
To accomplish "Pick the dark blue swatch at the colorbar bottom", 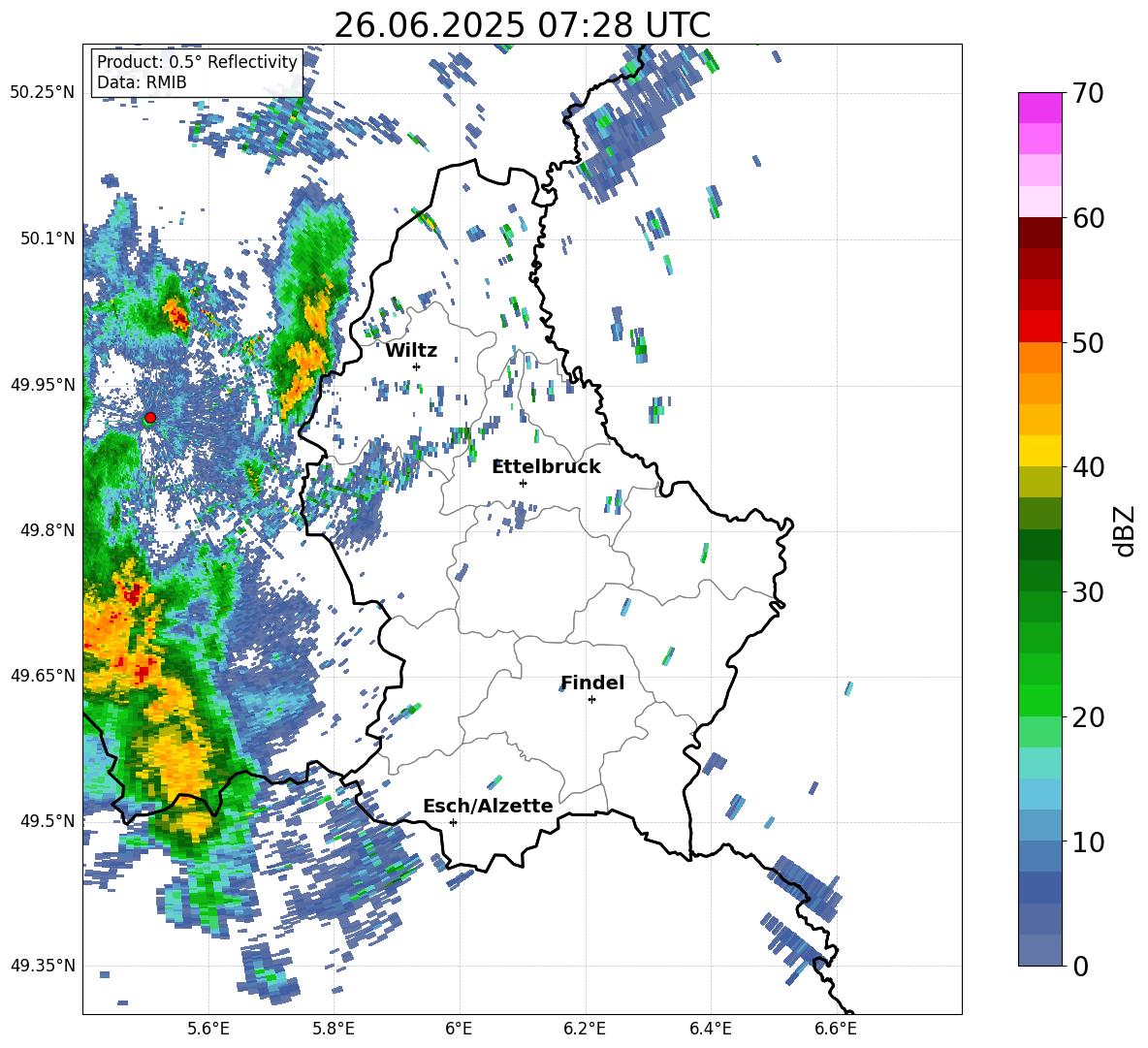I will click(x=1039, y=950).
